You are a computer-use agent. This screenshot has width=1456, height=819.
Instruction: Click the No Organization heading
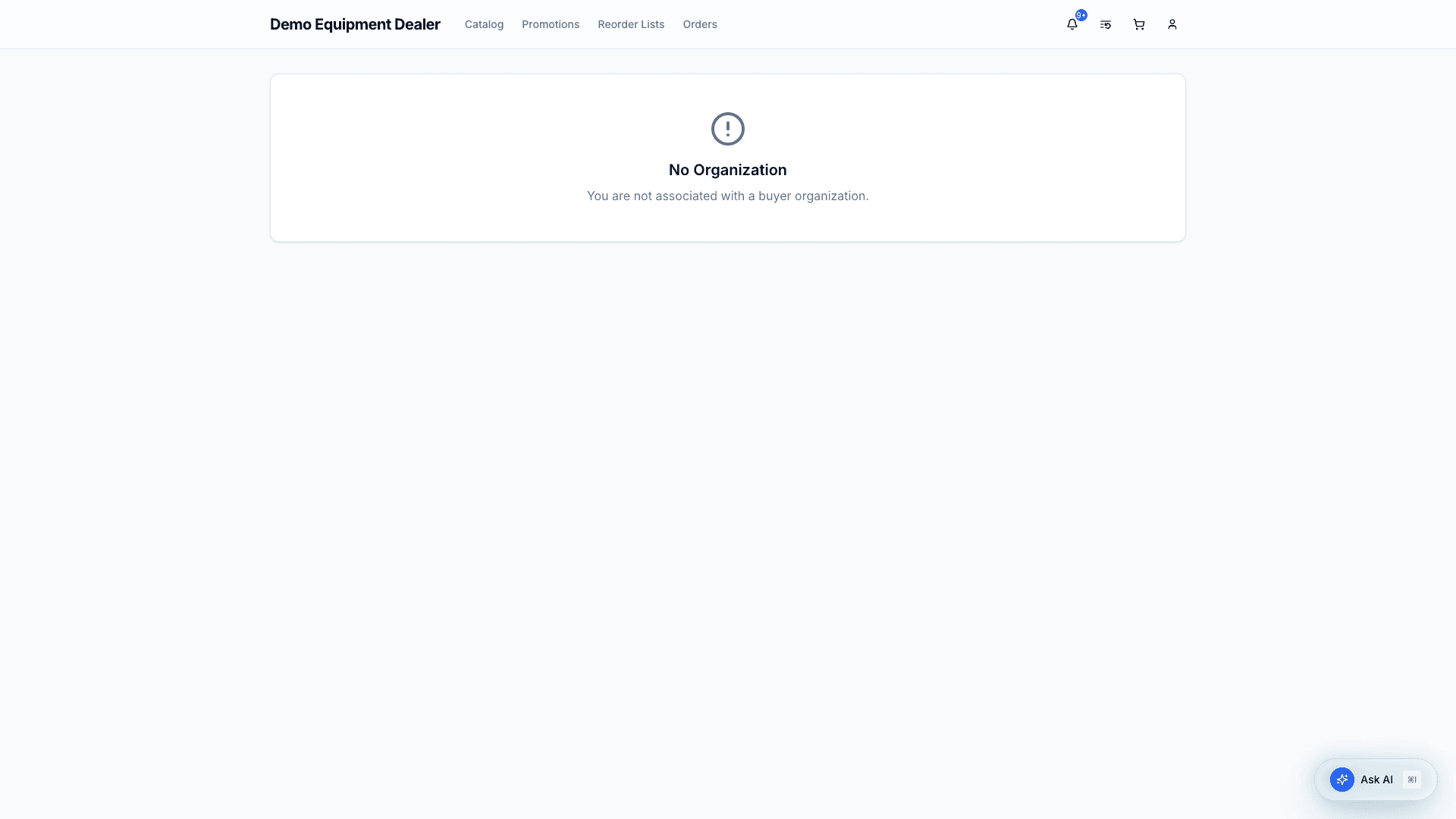pyautogui.click(x=728, y=170)
